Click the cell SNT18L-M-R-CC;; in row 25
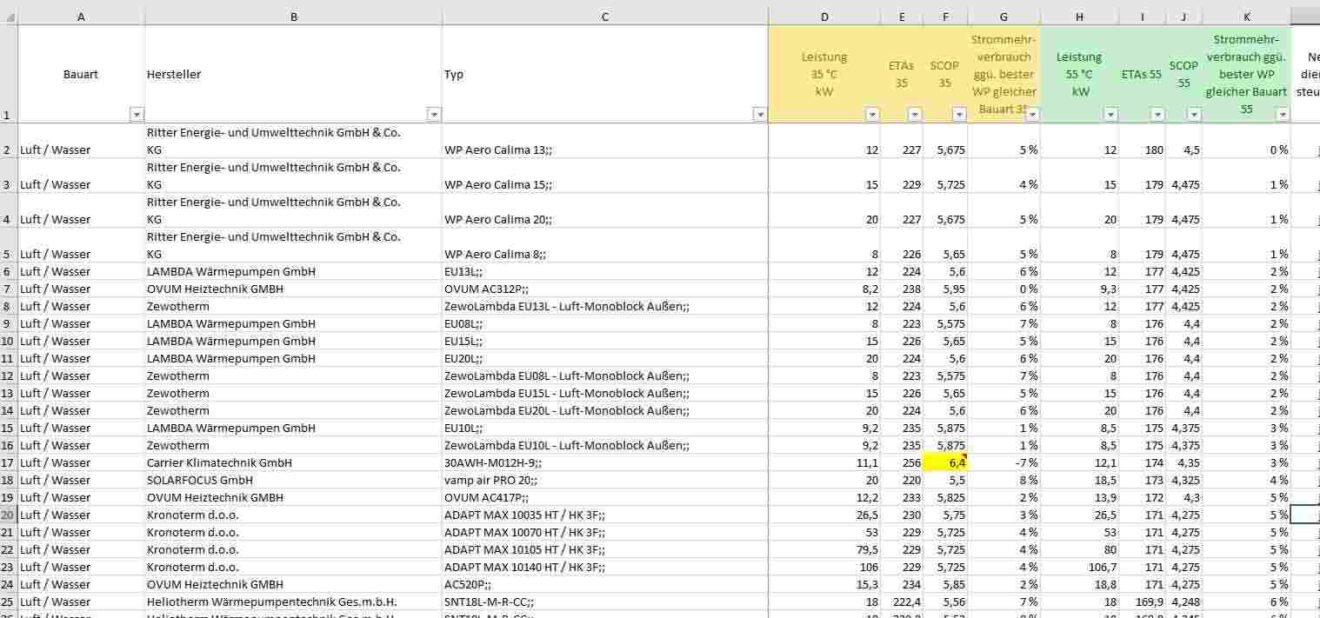Viewport: 1320px width, 618px height. 605,602
